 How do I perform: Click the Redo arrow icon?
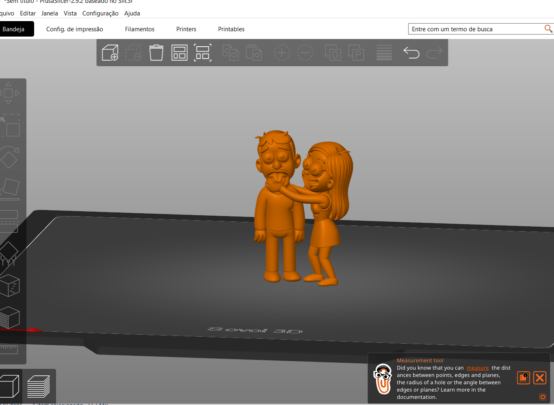tap(435, 53)
